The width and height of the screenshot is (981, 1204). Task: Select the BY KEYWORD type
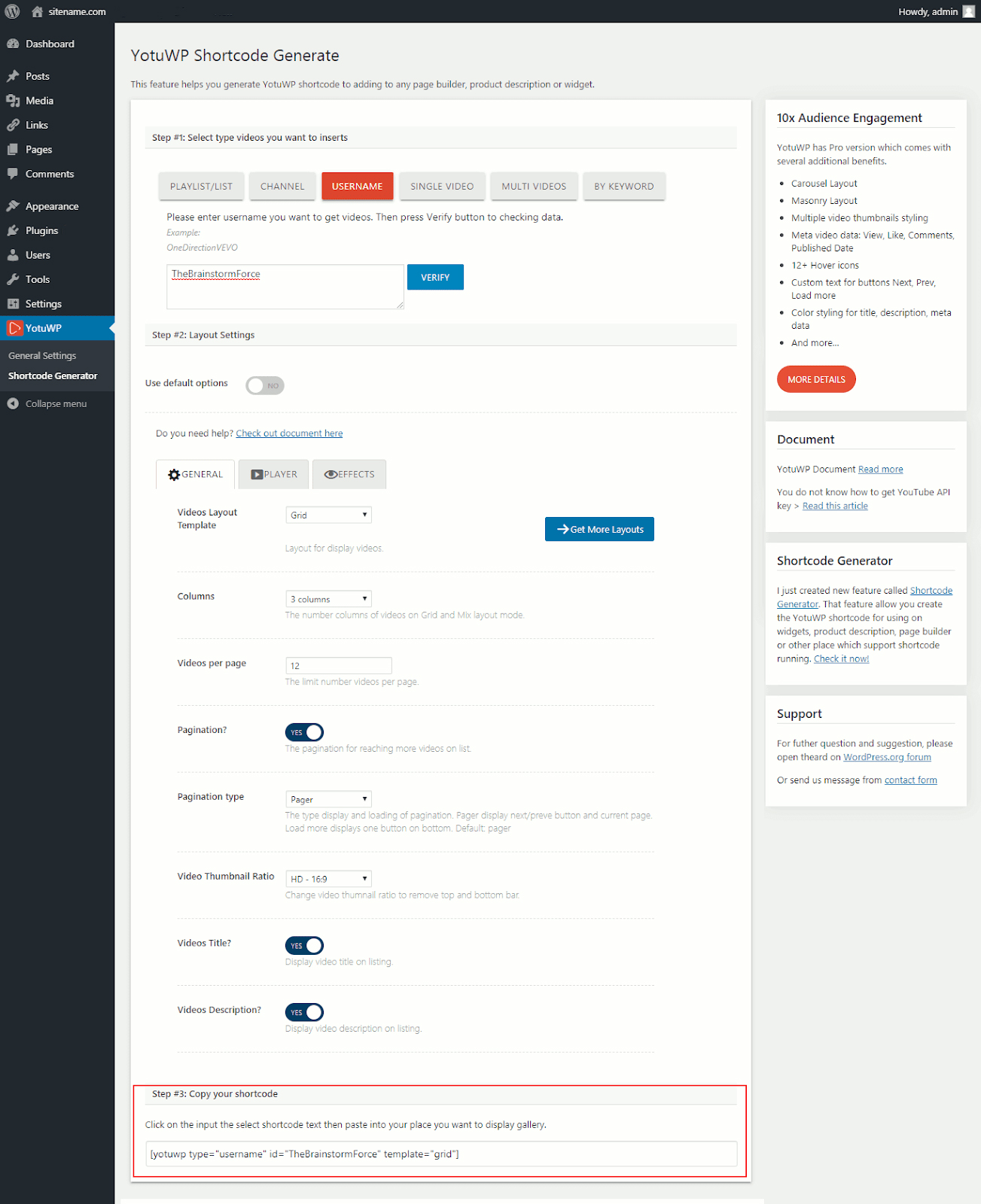[x=624, y=186]
